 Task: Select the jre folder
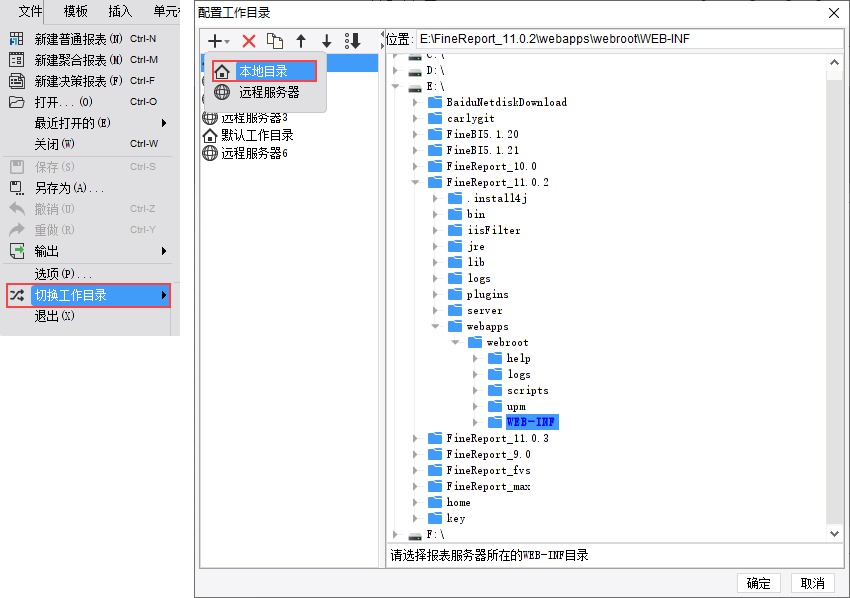(x=475, y=246)
